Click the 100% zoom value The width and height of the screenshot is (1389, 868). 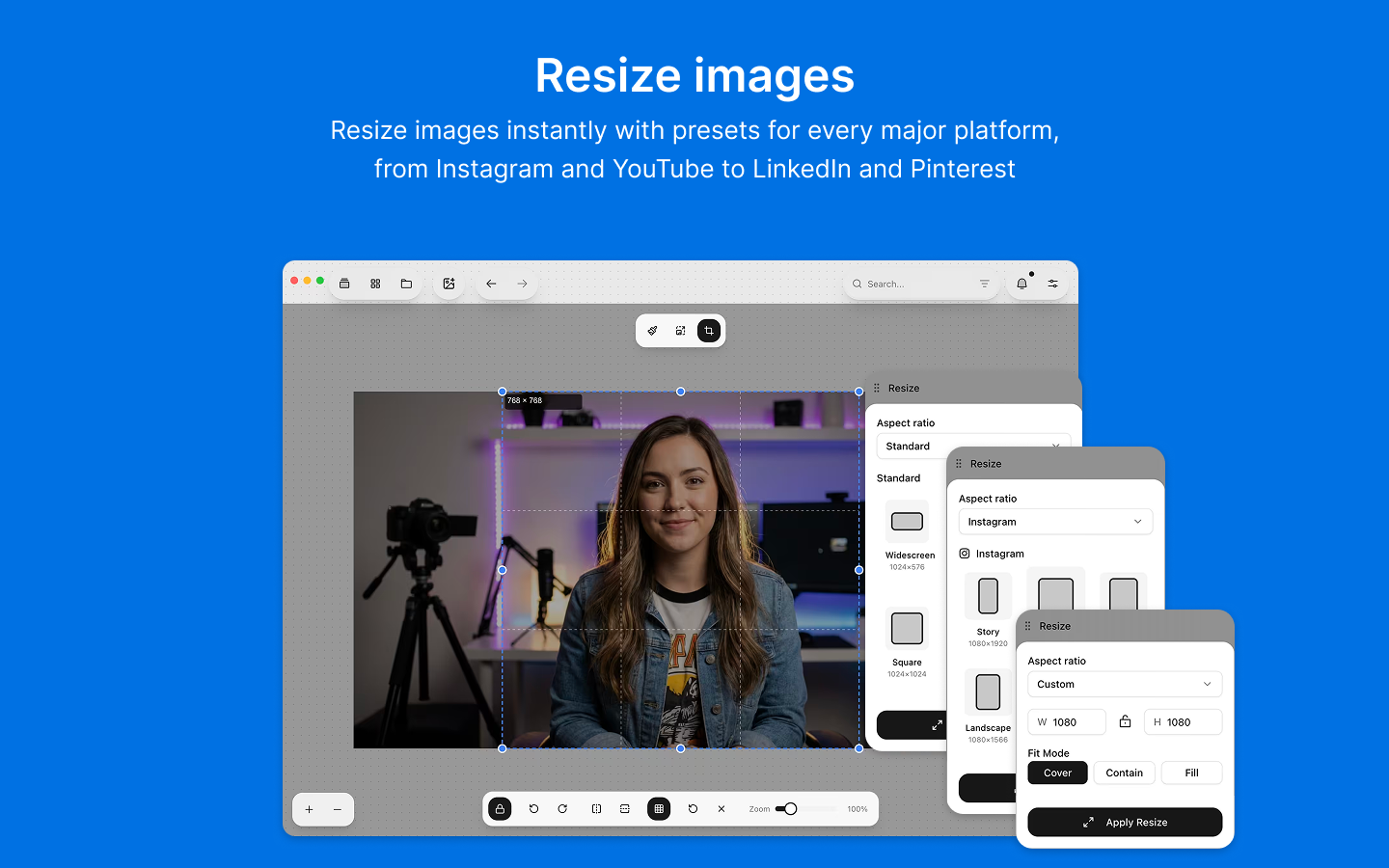point(858,809)
